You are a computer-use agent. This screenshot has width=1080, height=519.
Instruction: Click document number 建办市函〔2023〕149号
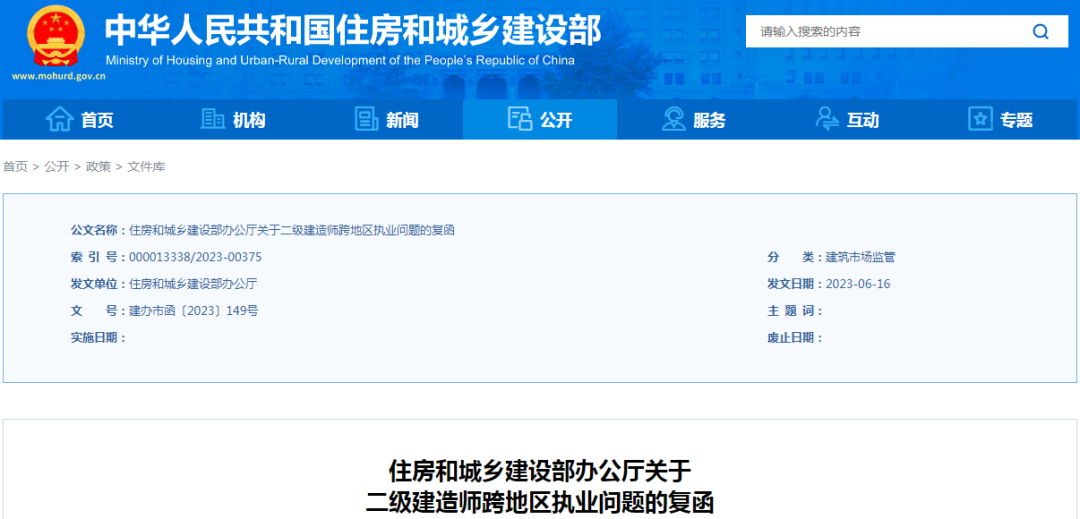point(193,311)
